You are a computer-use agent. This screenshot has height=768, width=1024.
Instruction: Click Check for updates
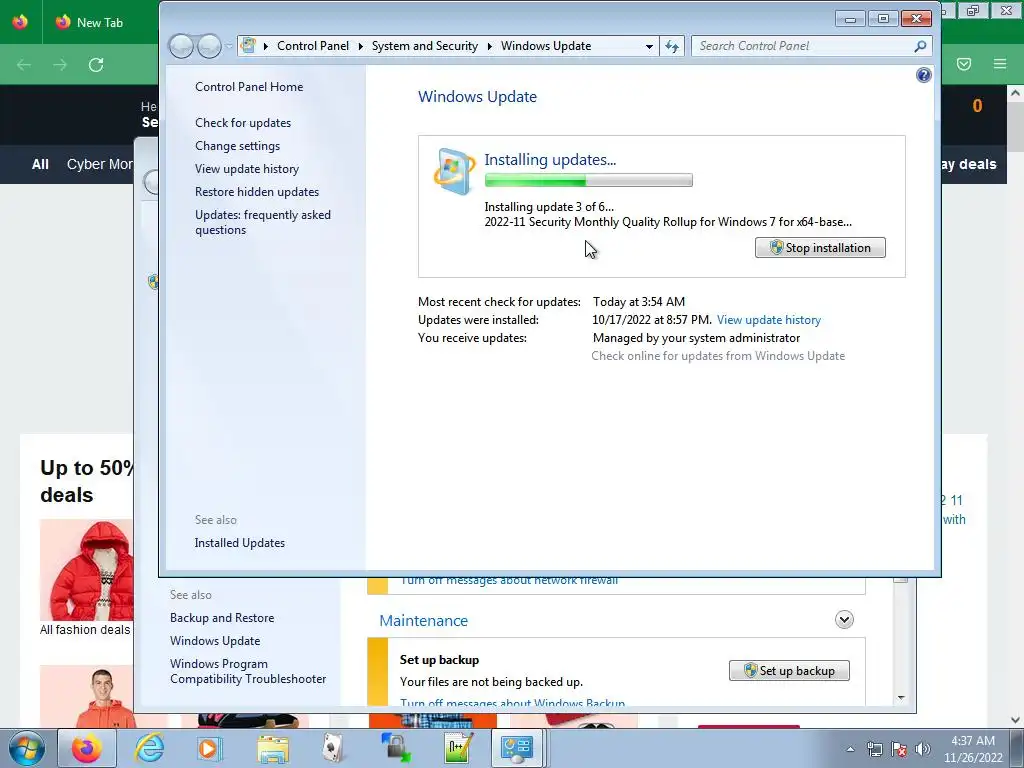coord(243,123)
